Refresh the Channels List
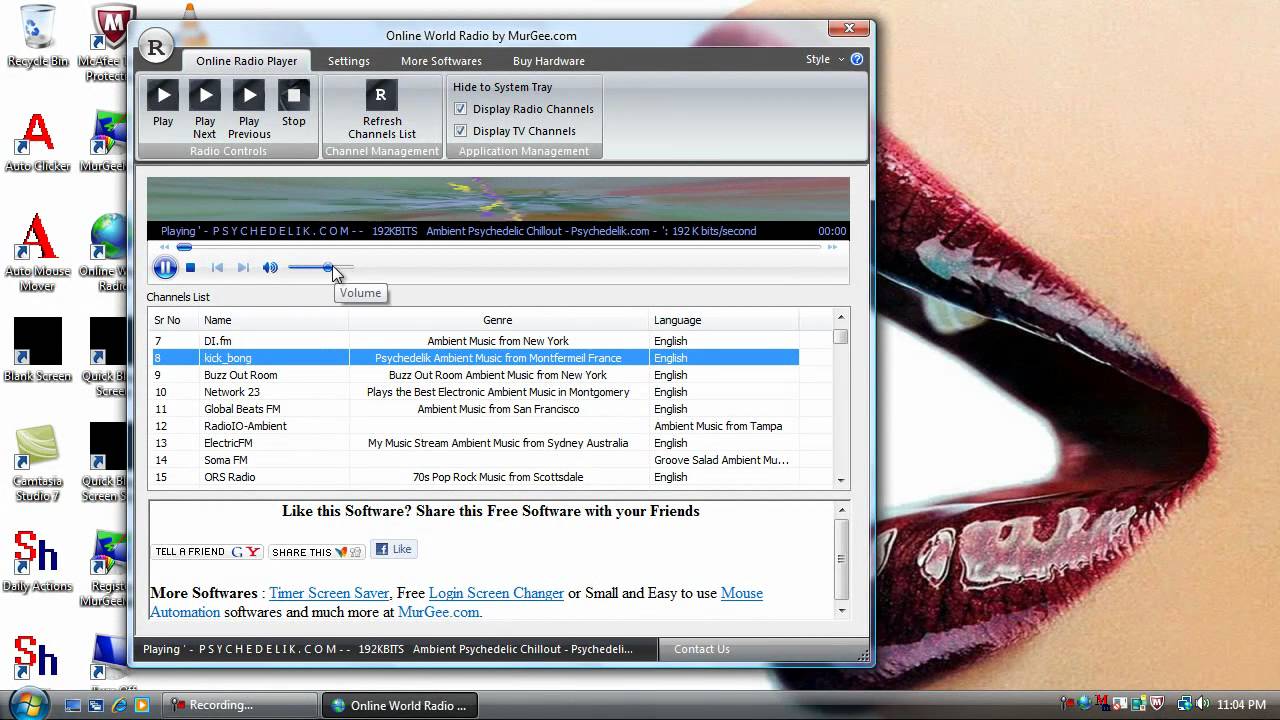This screenshot has height=720, width=1280. tap(382, 110)
